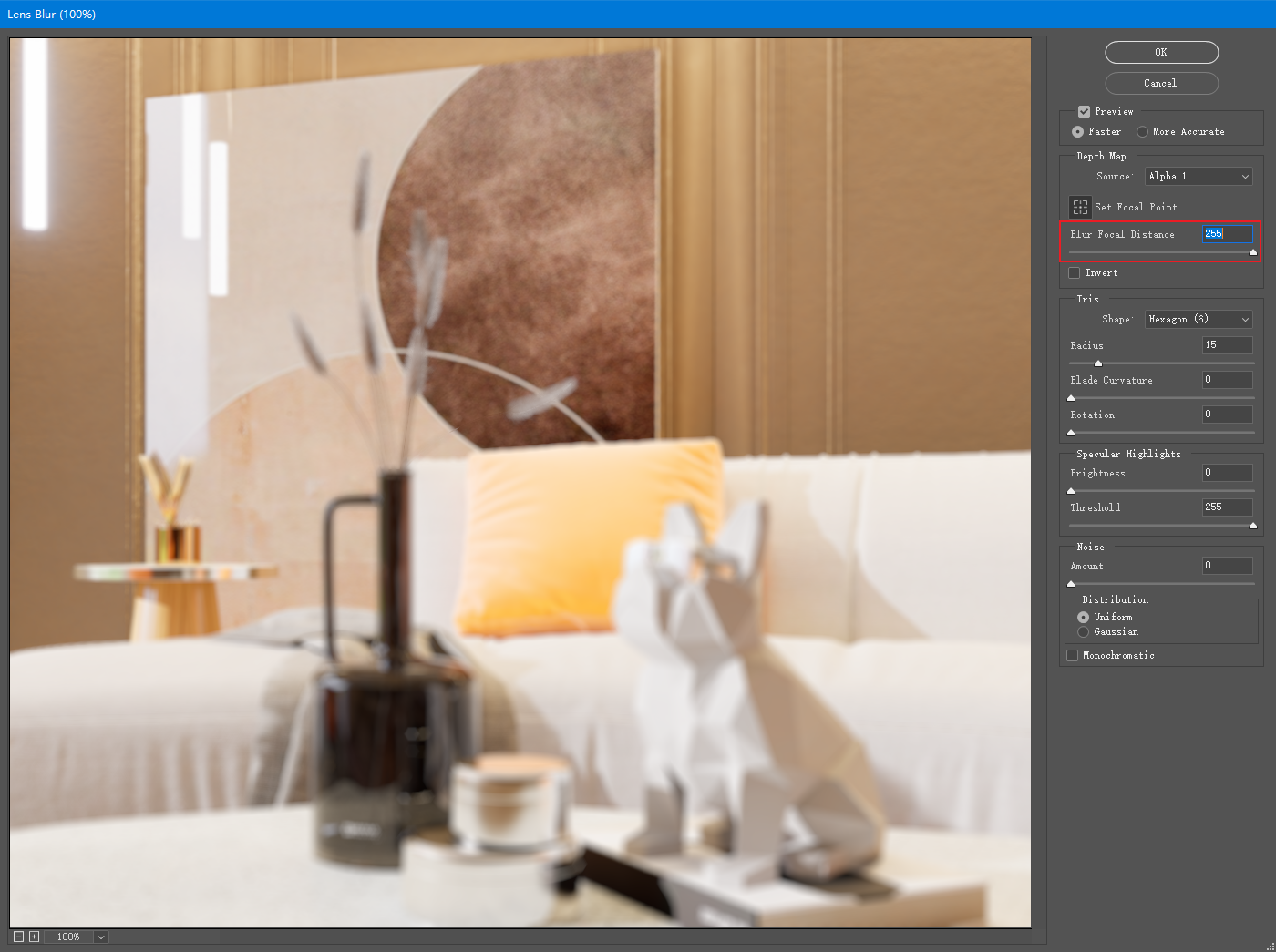Viewport: 1276px width, 952px height.
Task: Zoom in using the plus icon
Action: tap(34, 937)
